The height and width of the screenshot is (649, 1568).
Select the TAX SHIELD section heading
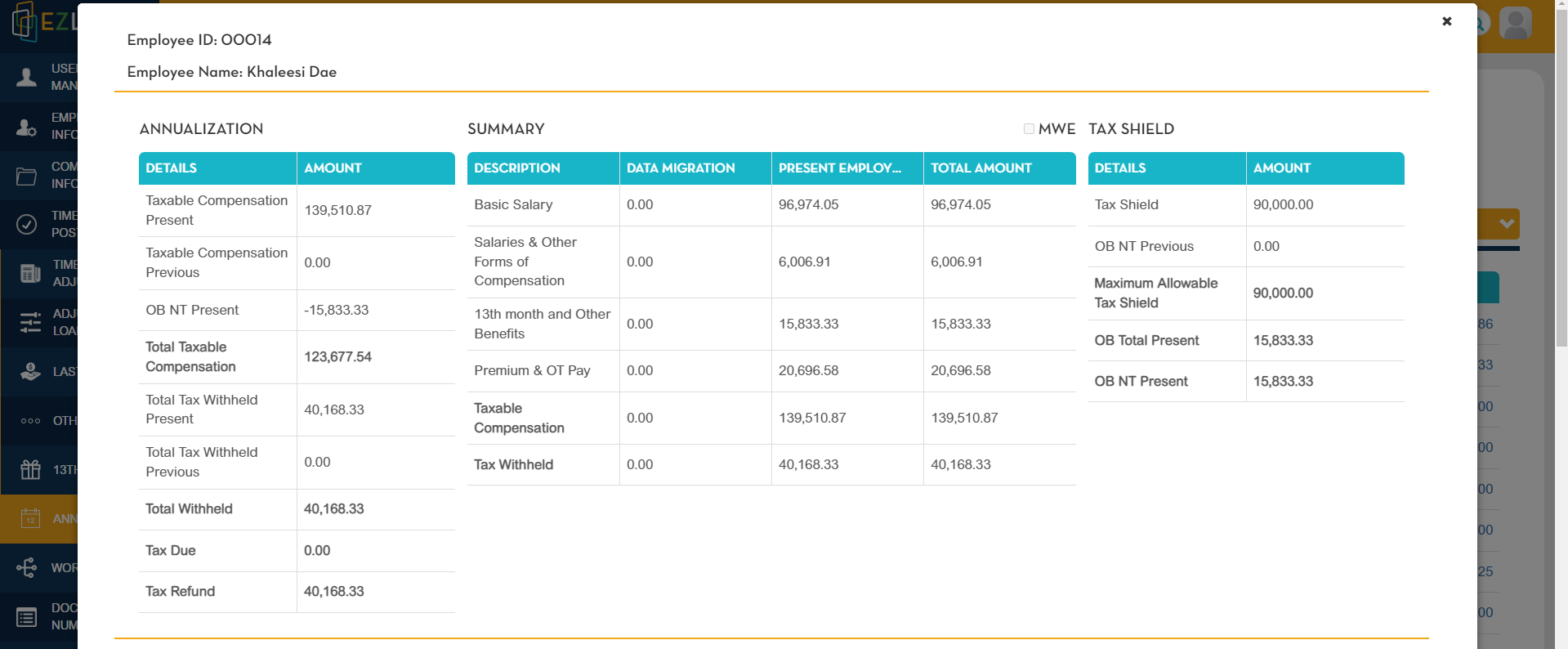[x=1131, y=129]
